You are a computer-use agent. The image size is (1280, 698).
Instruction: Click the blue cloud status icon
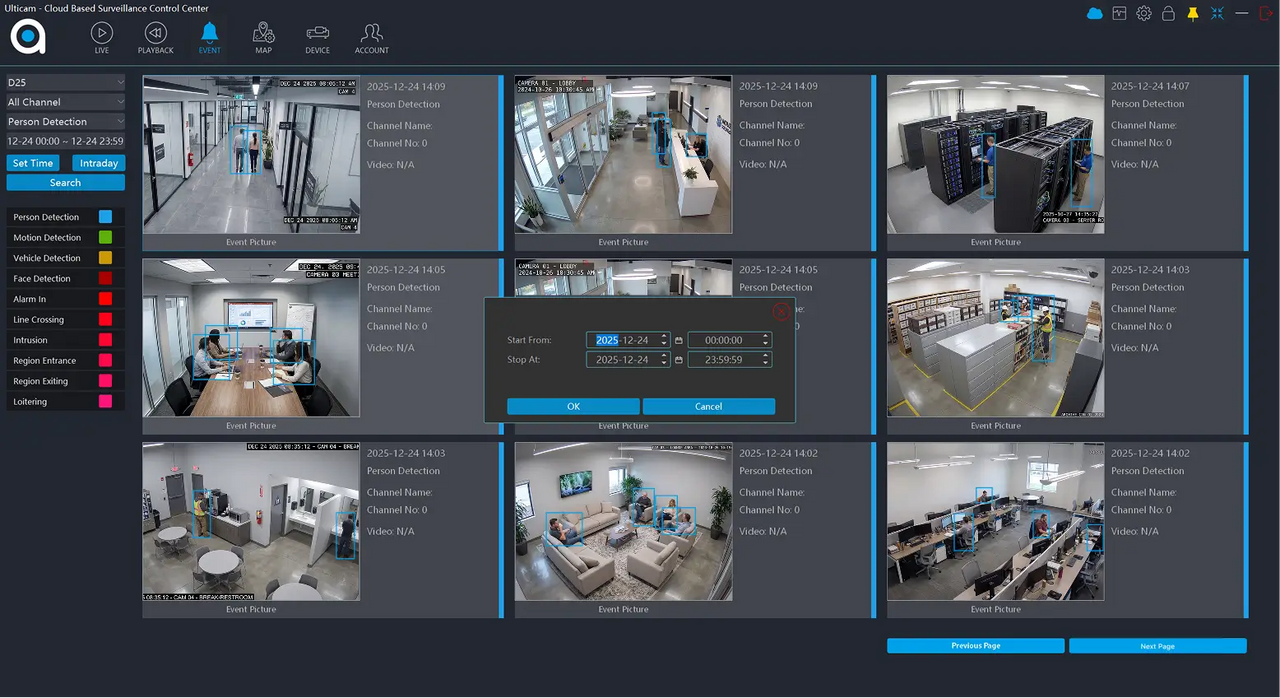pos(1094,13)
